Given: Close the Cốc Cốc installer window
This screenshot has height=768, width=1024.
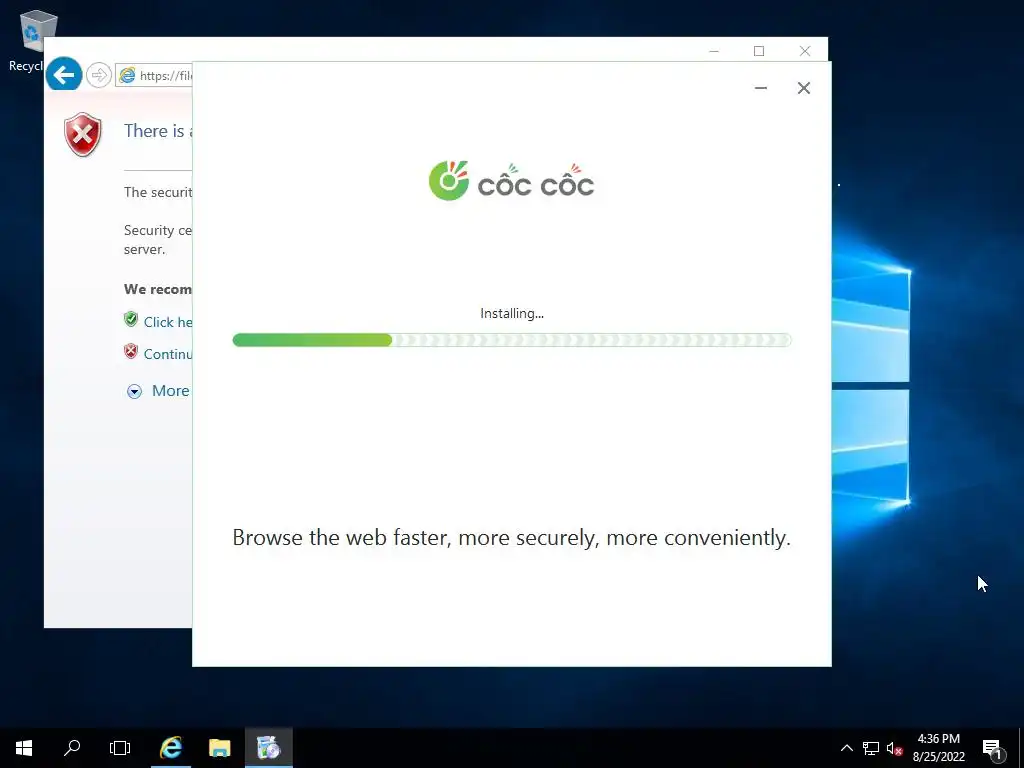Looking at the screenshot, I should pyautogui.click(x=804, y=88).
